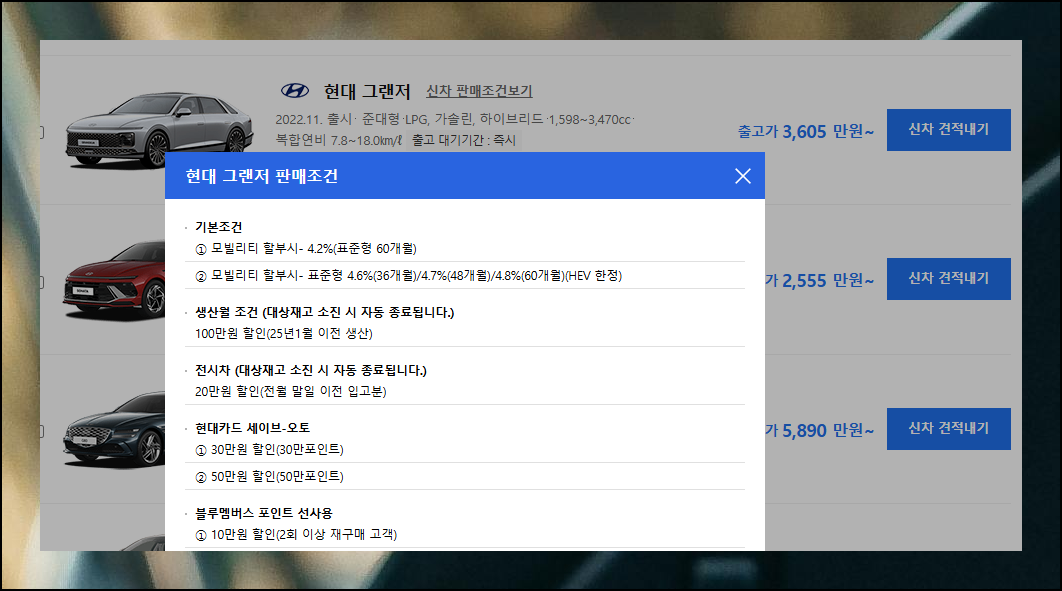Click the 생산월 조건 heading
This screenshot has height=591, width=1062.
click(x=324, y=312)
